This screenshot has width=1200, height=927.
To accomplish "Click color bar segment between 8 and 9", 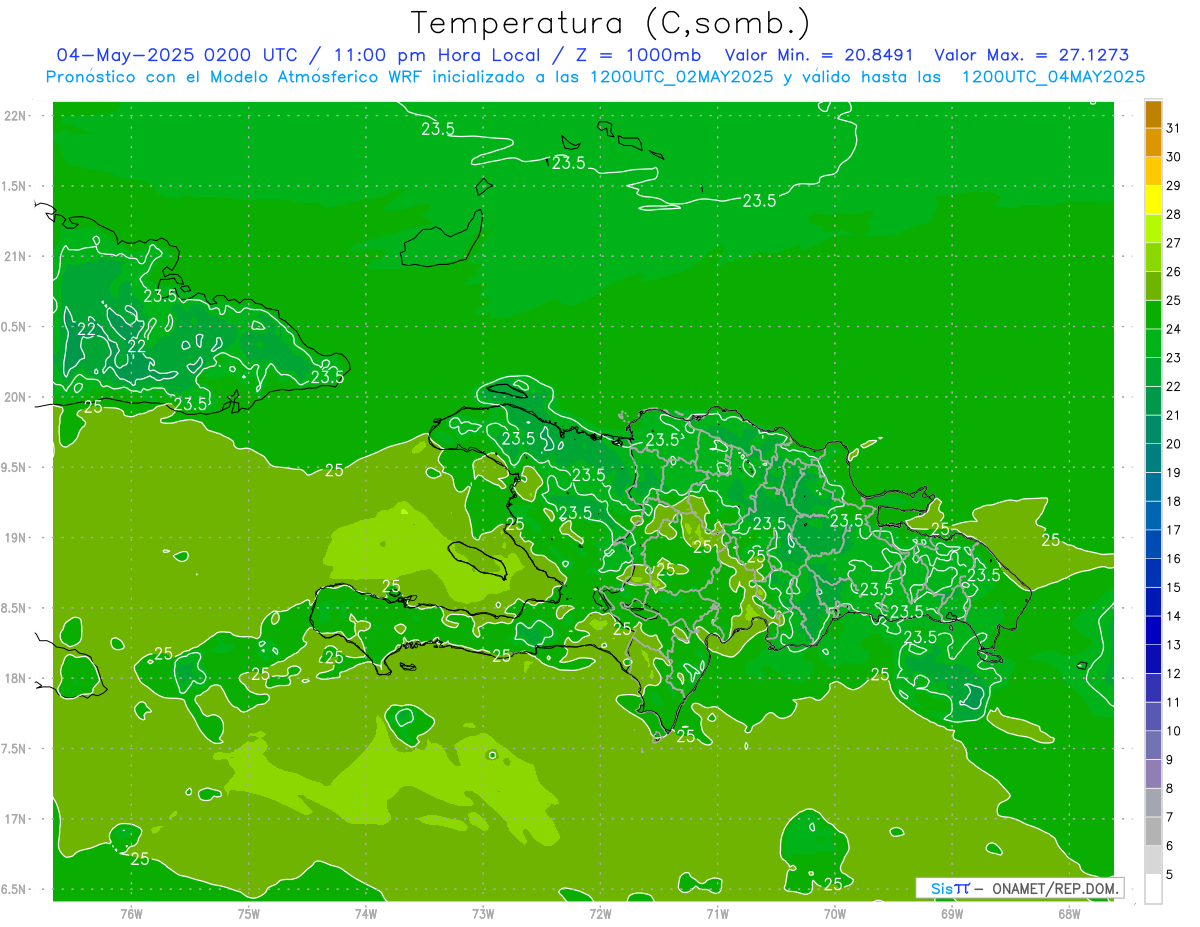I will 1153,774.
